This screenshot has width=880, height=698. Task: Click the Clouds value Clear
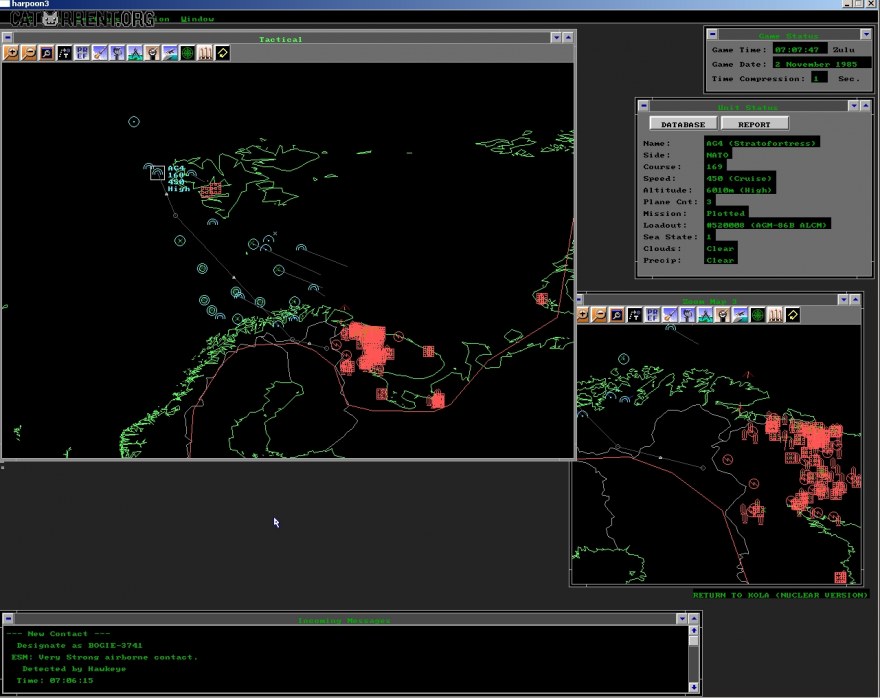[721, 249]
